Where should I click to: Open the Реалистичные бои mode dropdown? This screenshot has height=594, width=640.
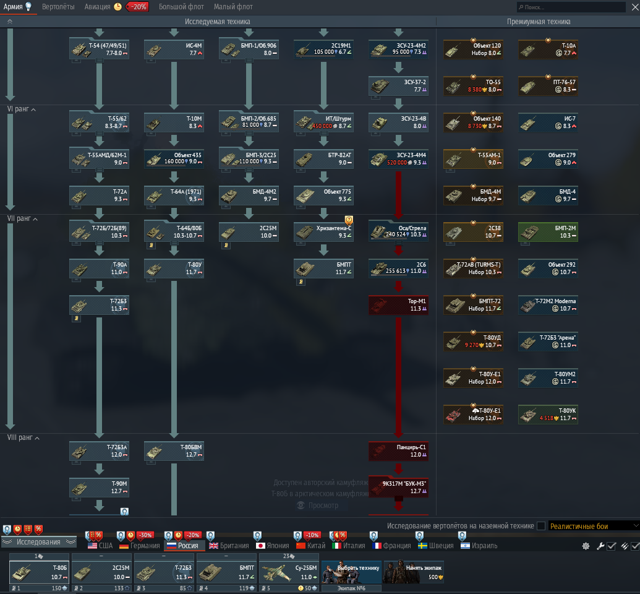pos(594,526)
